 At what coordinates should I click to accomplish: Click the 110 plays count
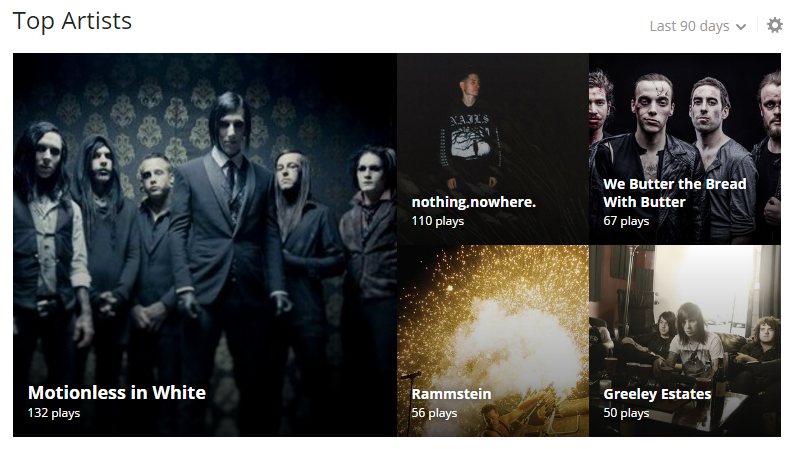(437, 221)
